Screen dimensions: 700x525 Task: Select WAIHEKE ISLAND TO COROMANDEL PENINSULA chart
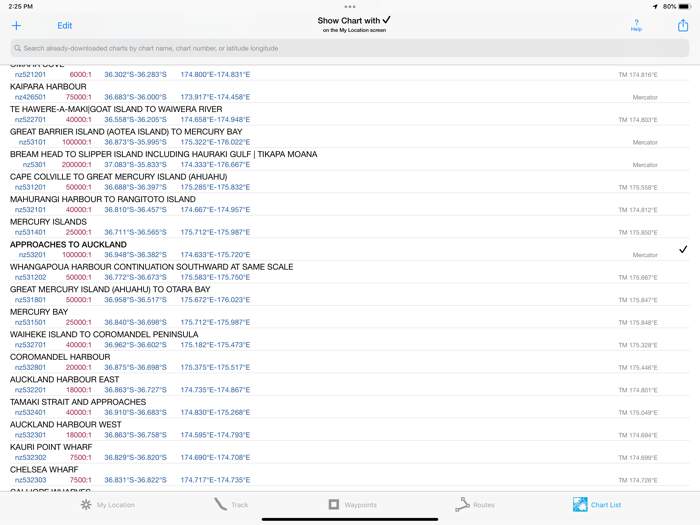(350, 340)
